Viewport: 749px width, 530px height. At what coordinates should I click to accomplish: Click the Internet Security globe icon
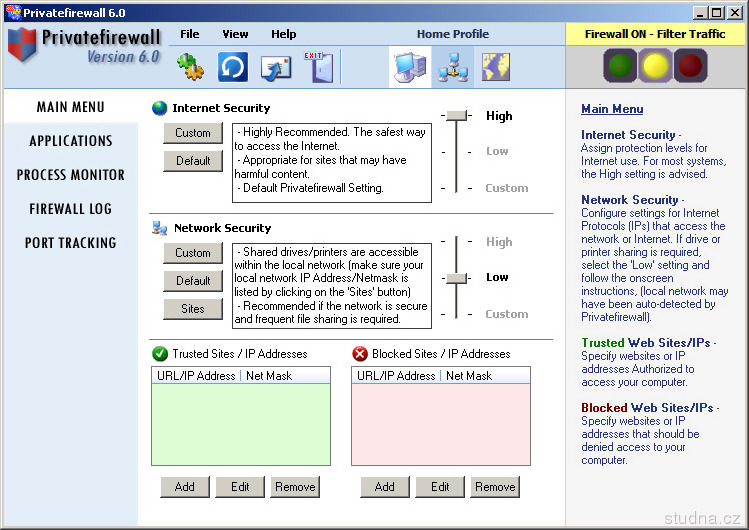[160, 108]
